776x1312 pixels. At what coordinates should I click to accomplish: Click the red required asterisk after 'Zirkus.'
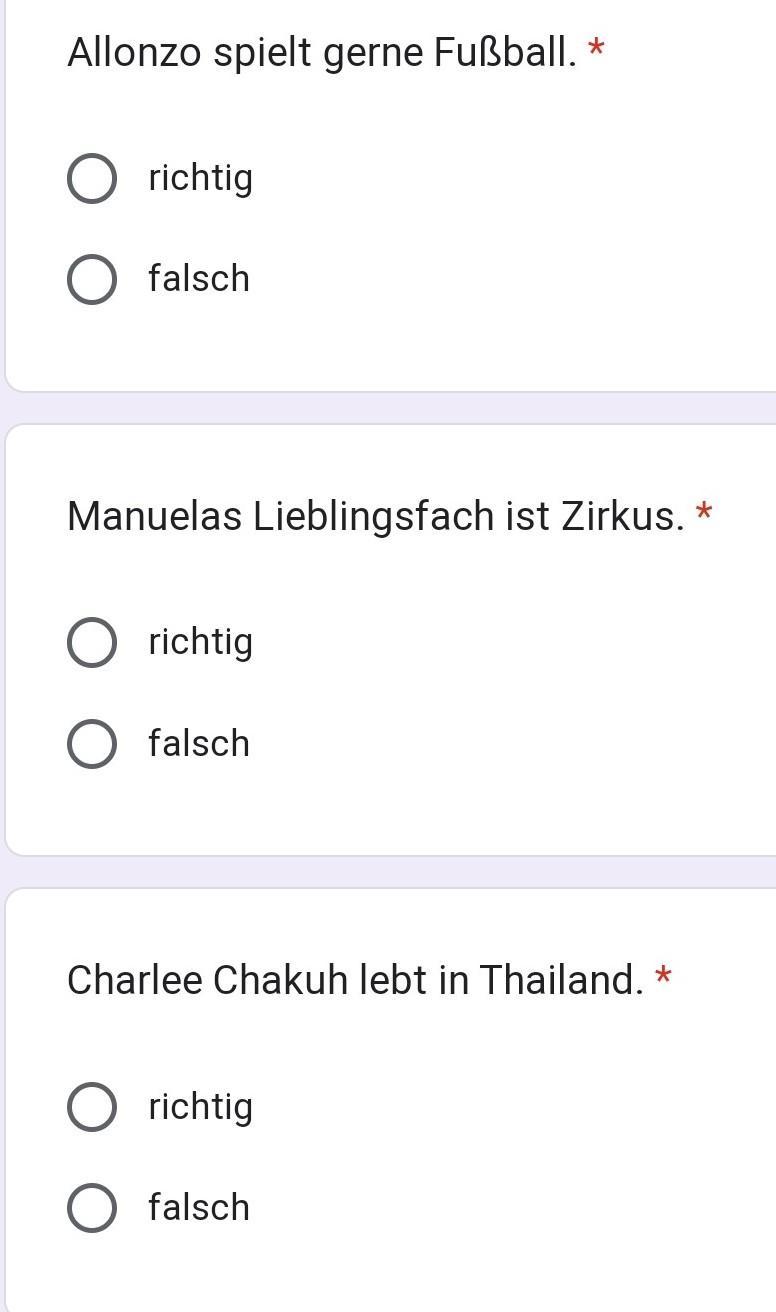coord(704,513)
